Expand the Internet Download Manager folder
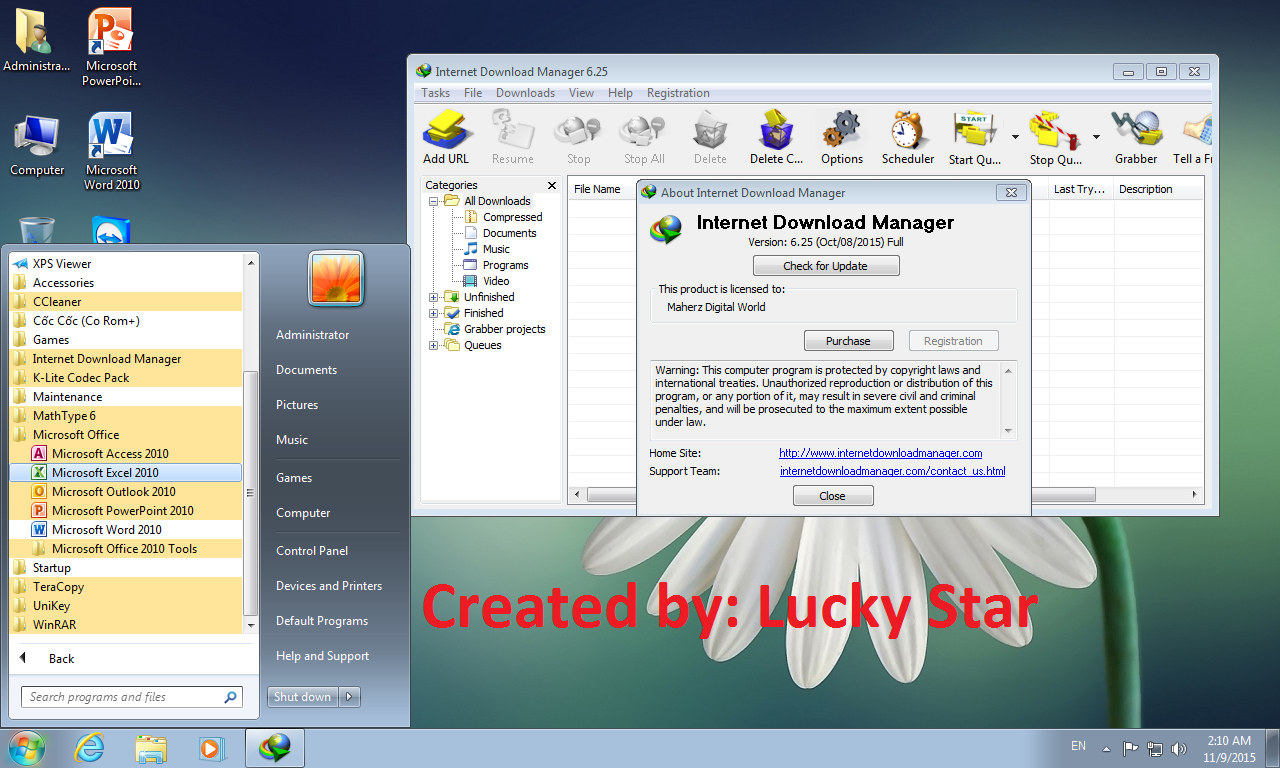The width and height of the screenshot is (1280, 768). pyautogui.click(x=125, y=359)
